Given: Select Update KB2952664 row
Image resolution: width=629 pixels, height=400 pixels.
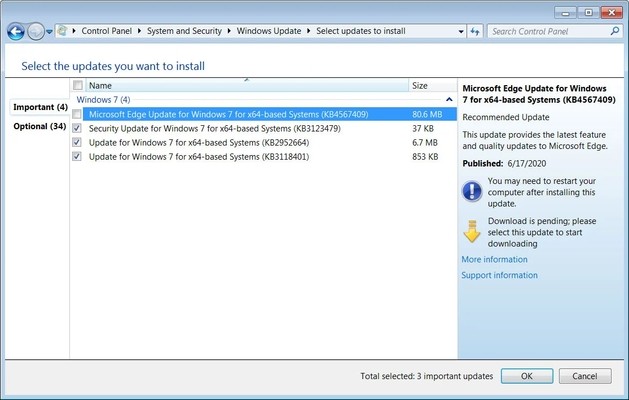Looking at the screenshot, I should [270, 142].
